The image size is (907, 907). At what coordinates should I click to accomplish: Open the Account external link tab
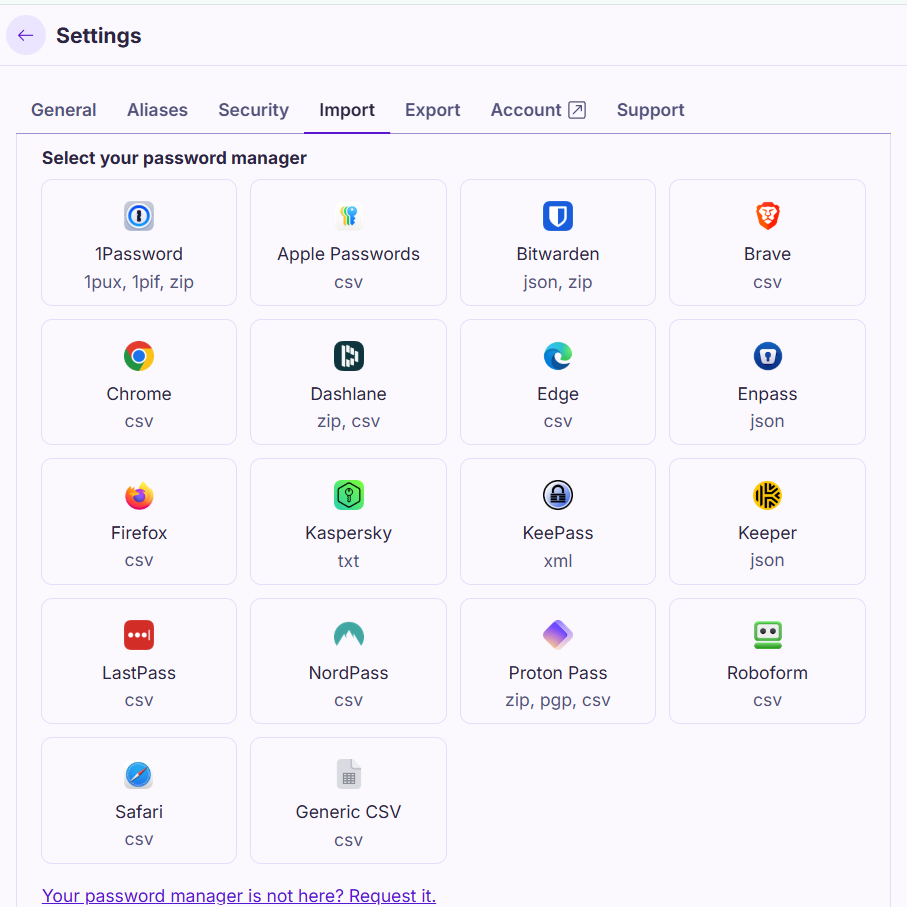[538, 110]
